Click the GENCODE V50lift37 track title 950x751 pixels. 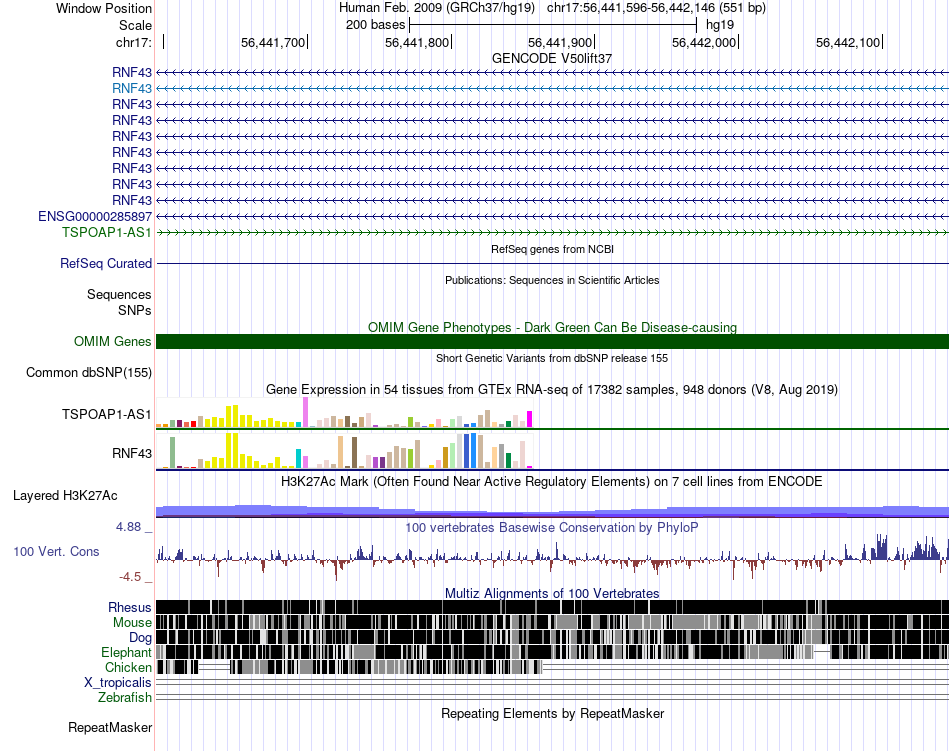[551, 59]
